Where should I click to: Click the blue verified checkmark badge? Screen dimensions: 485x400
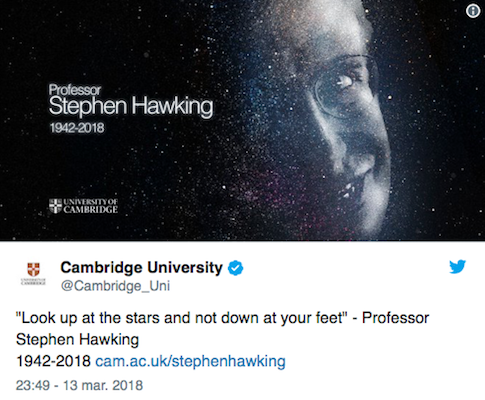pyautogui.click(x=235, y=268)
